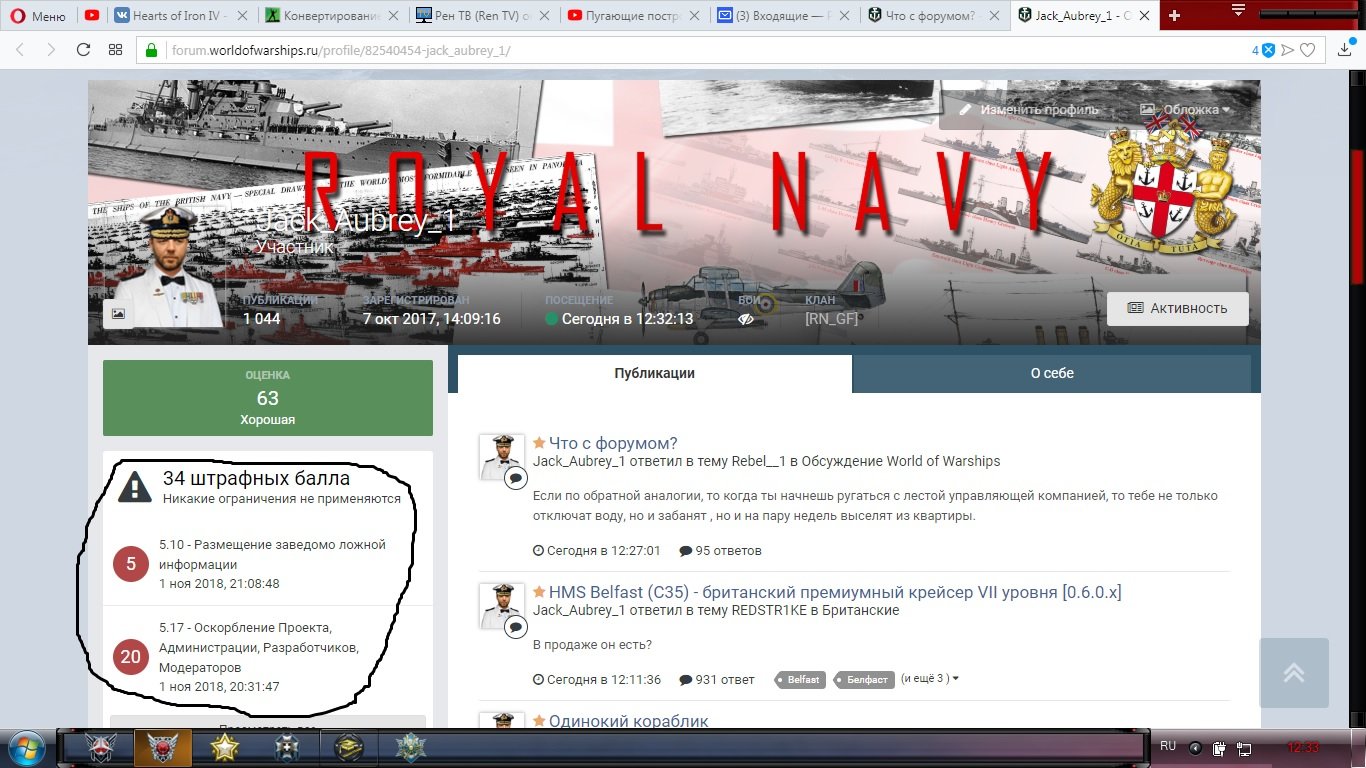1366x768 pixels.
Task: Open 5.10 - Размещение заведомо ложной информации entry
Action: coord(272,554)
